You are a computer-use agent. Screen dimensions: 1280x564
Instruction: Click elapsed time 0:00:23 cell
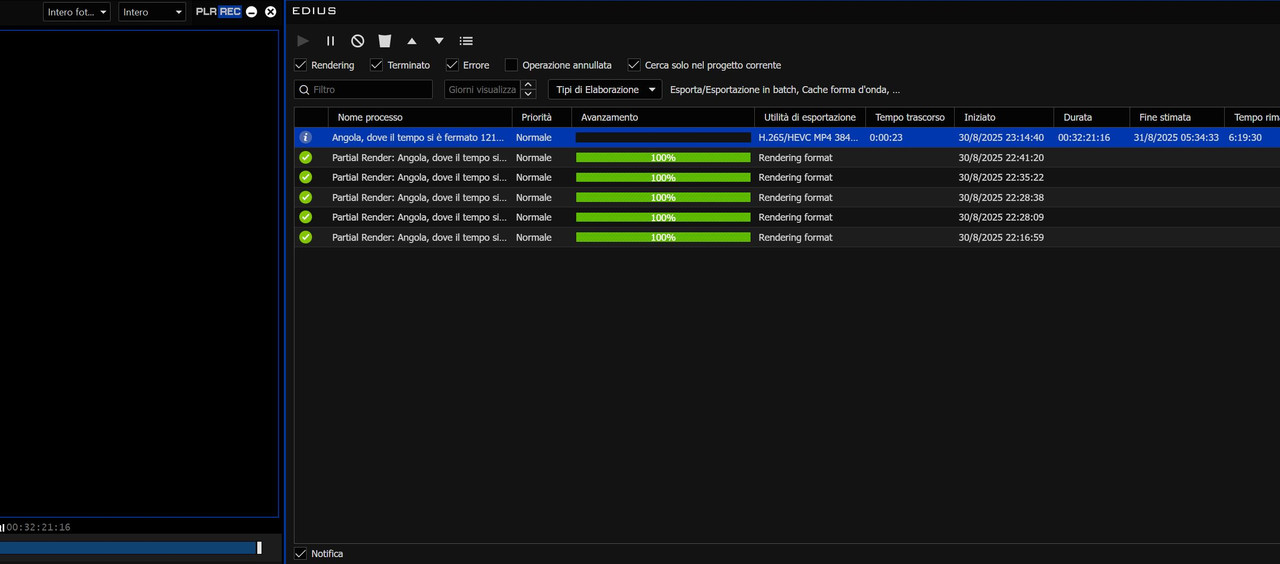(886, 137)
